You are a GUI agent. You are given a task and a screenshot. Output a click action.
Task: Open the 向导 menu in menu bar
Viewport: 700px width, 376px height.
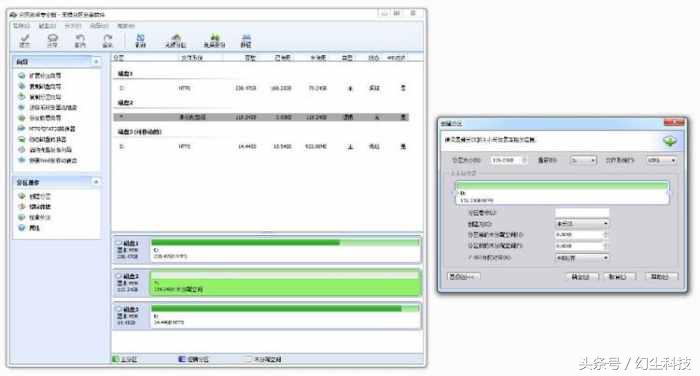[99, 26]
